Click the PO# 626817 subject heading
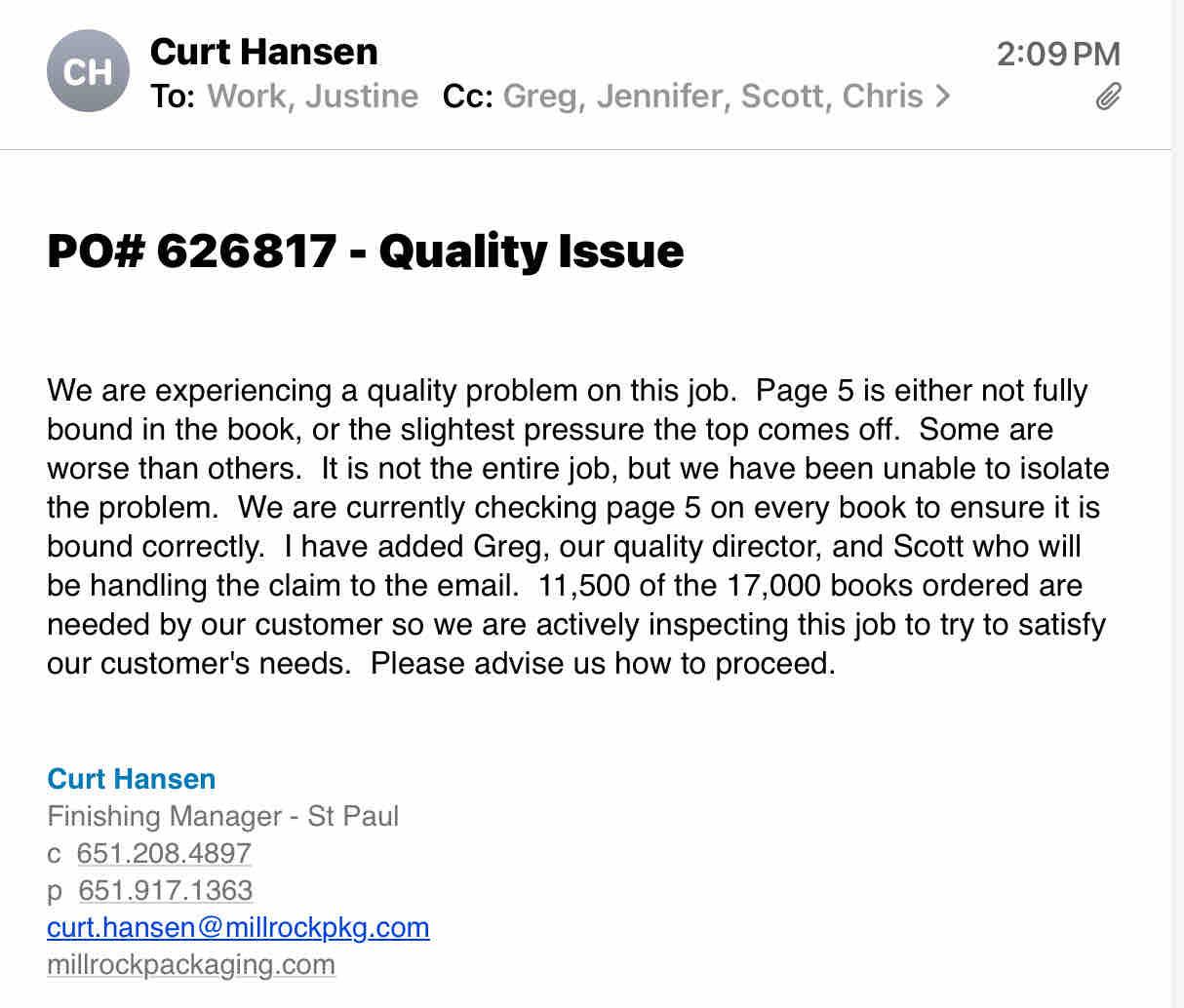1184x1008 pixels. pos(365,251)
